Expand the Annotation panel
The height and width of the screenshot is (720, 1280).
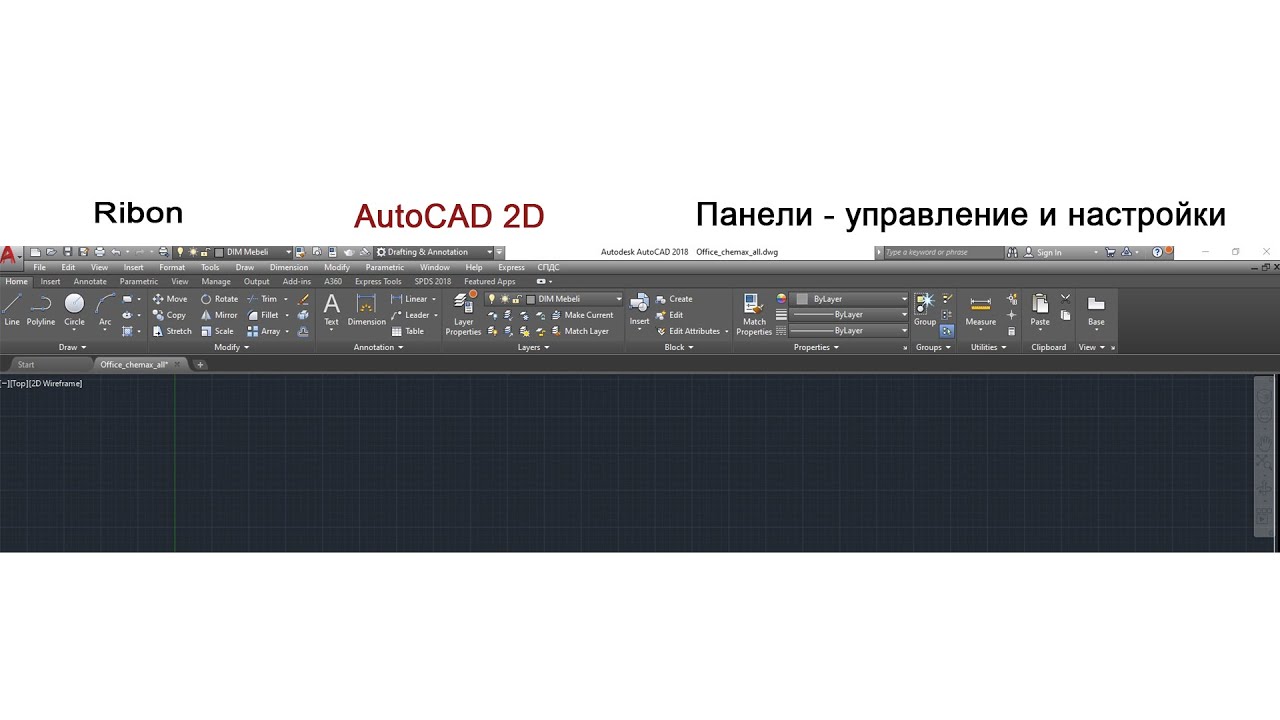click(378, 347)
